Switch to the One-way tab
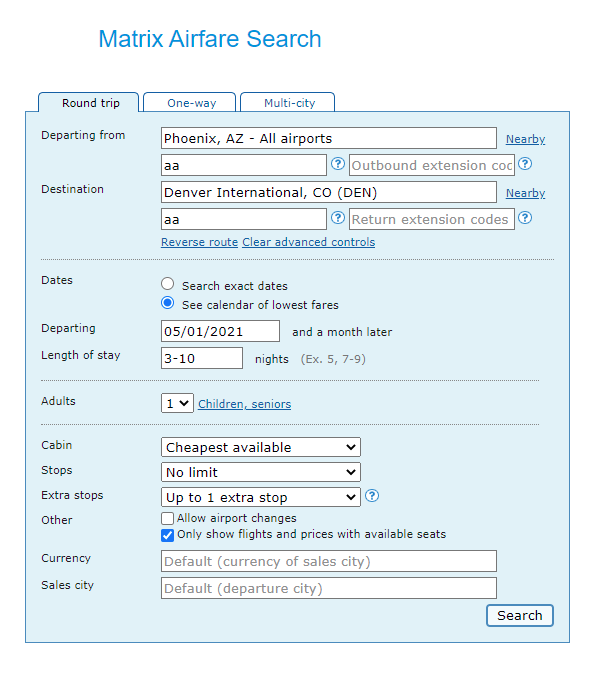 tap(190, 103)
